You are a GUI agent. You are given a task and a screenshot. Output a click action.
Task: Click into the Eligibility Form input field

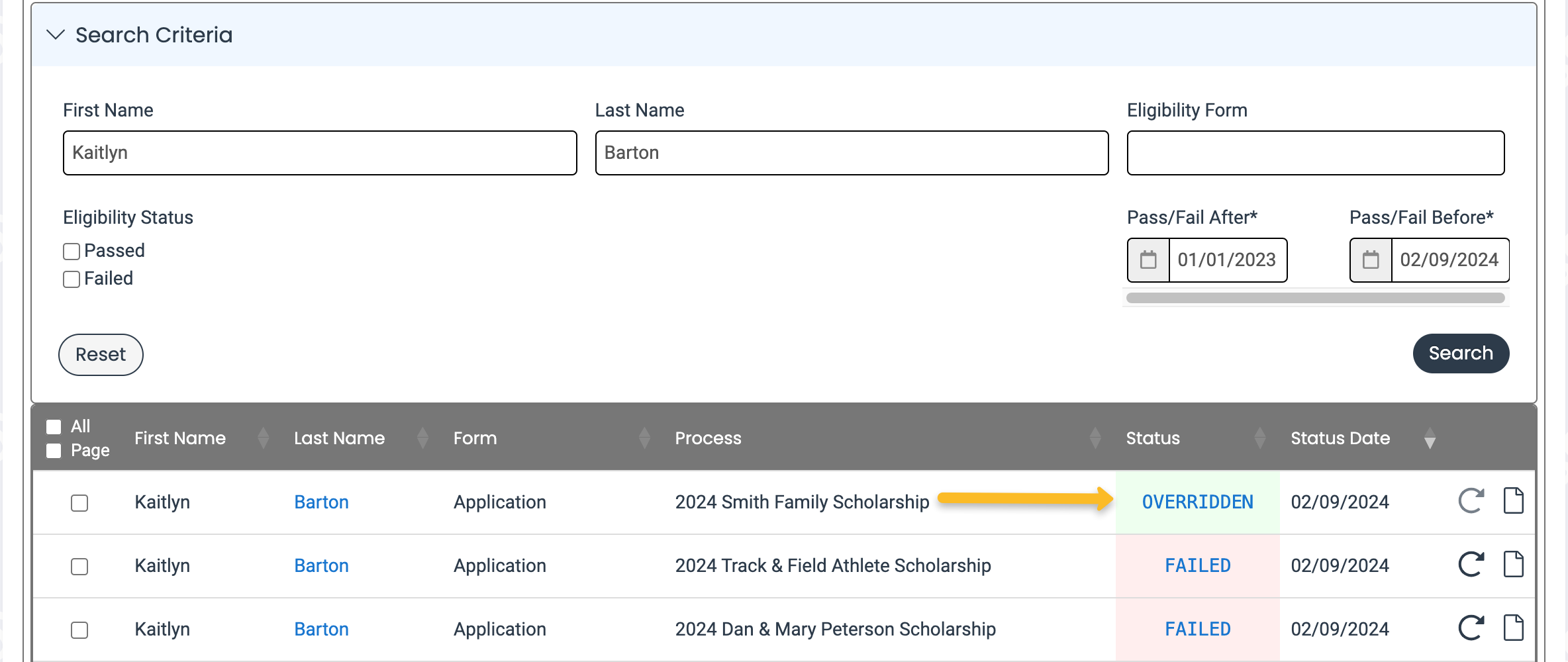tap(1315, 153)
